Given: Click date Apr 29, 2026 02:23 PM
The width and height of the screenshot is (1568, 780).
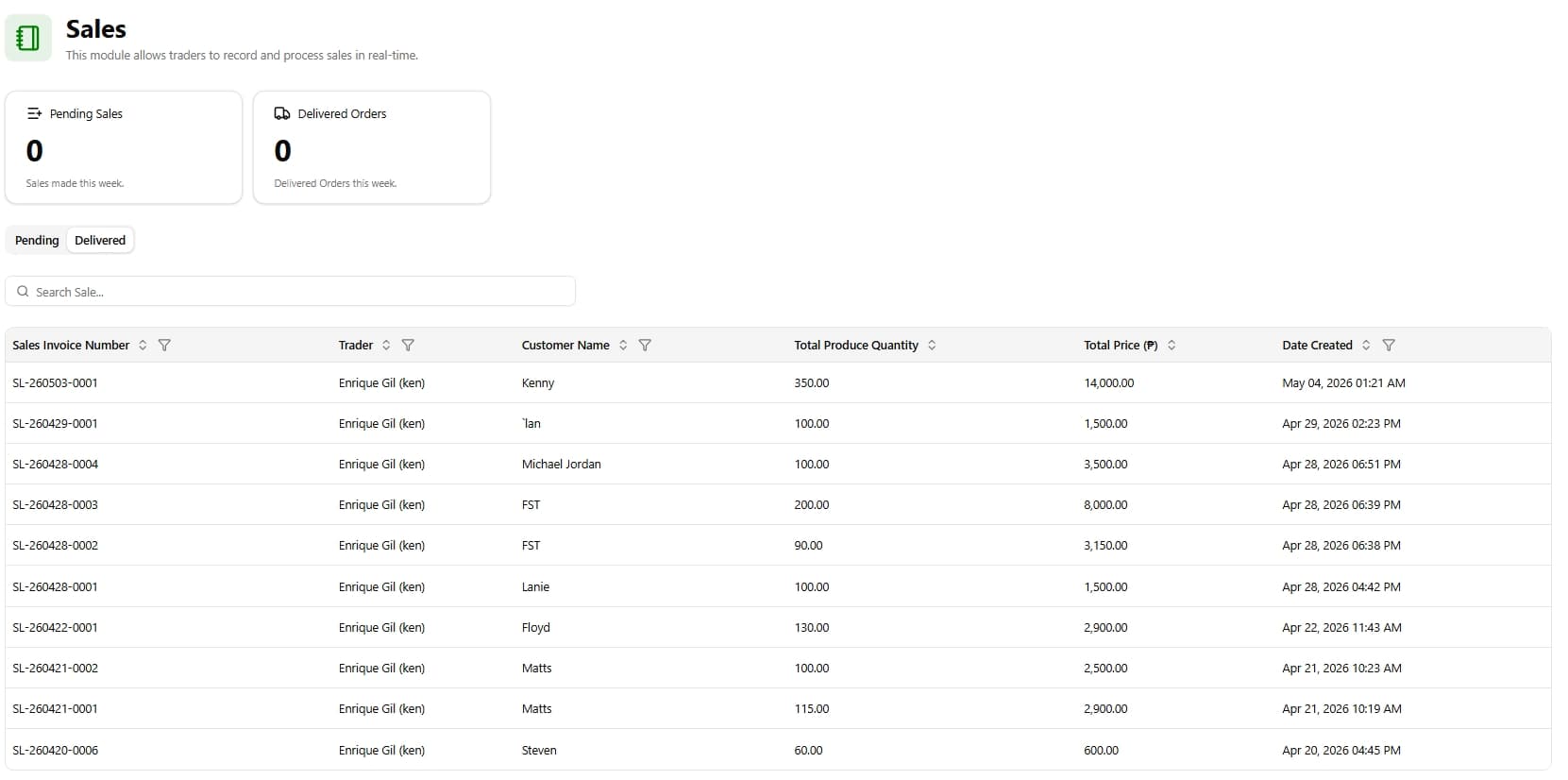Looking at the screenshot, I should point(1341,423).
